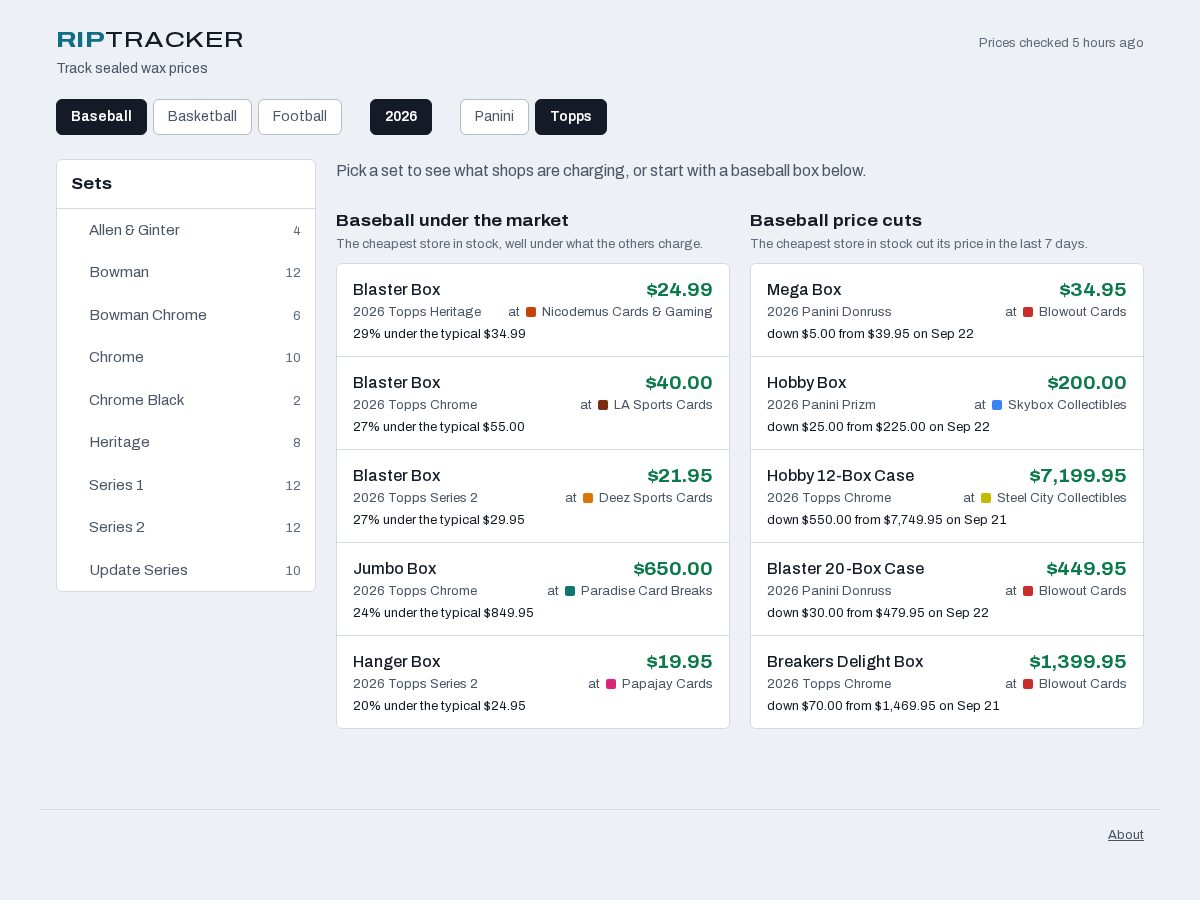Image resolution: width=1200 pixels, height=900 pixels.
Task: Click '29% under the typical $34.99' text
Action: 439,334
